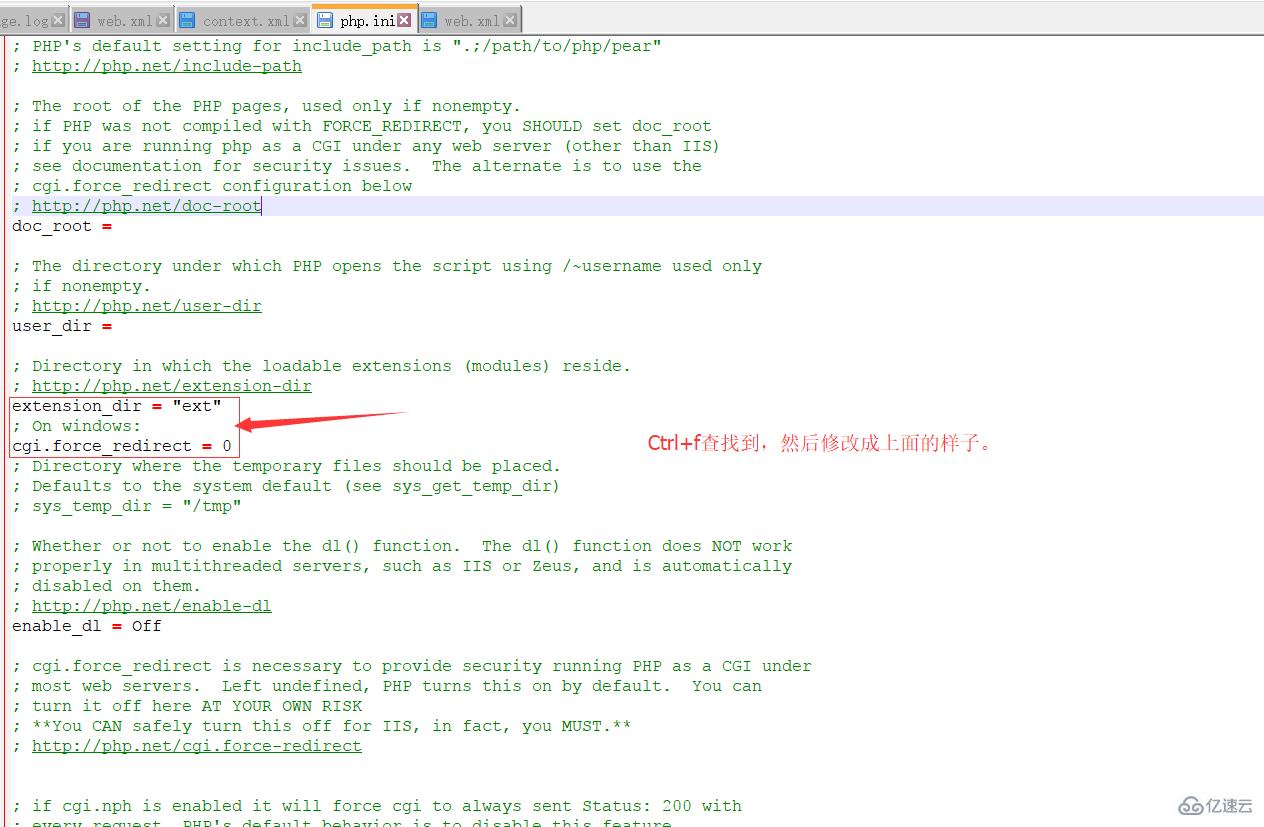
Task: Click the 'Defaults to the system default' comment
Action: pyautogui.click(x=286, y=486)
